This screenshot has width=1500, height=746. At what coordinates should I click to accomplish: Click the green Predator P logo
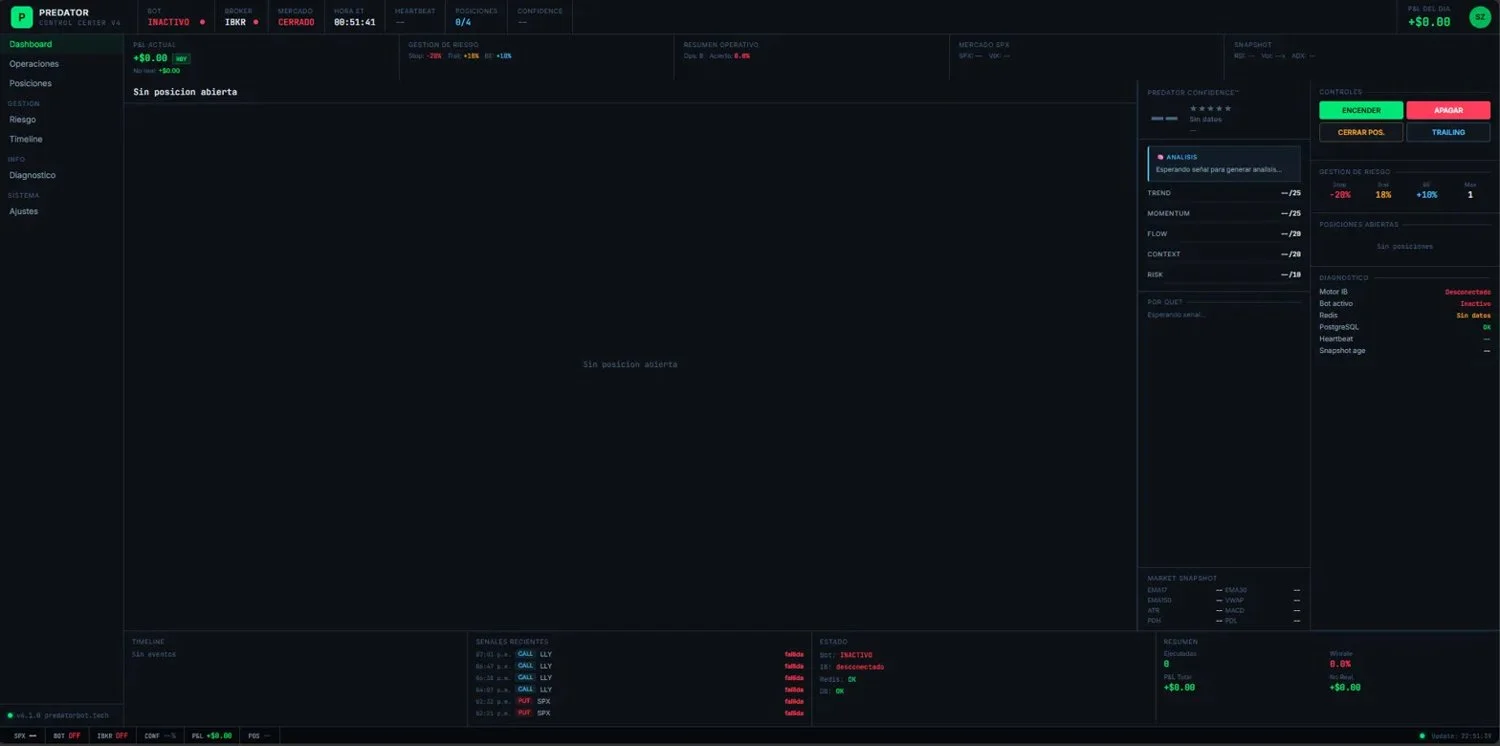pos(22,17)
